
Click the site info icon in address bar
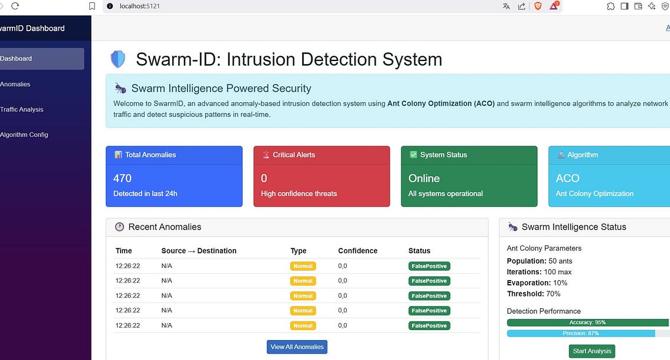click(110, 6)
